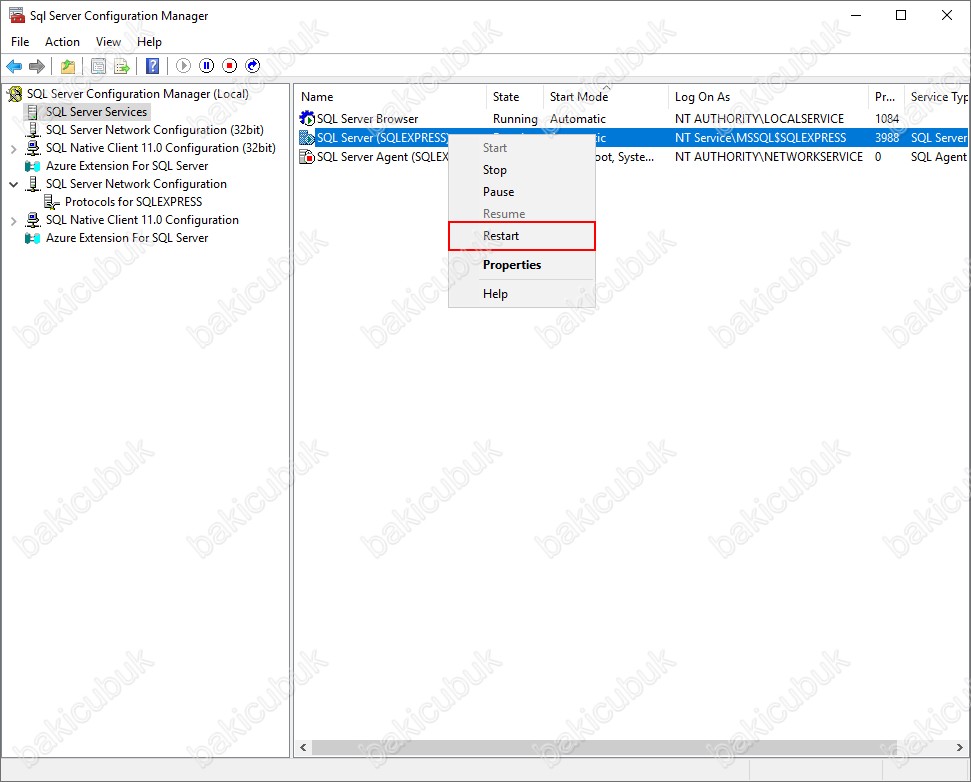The width and height of the screenshot is (971, 782).
Task: Click the Restart Service toolbar button
Action: coord(253,65)
